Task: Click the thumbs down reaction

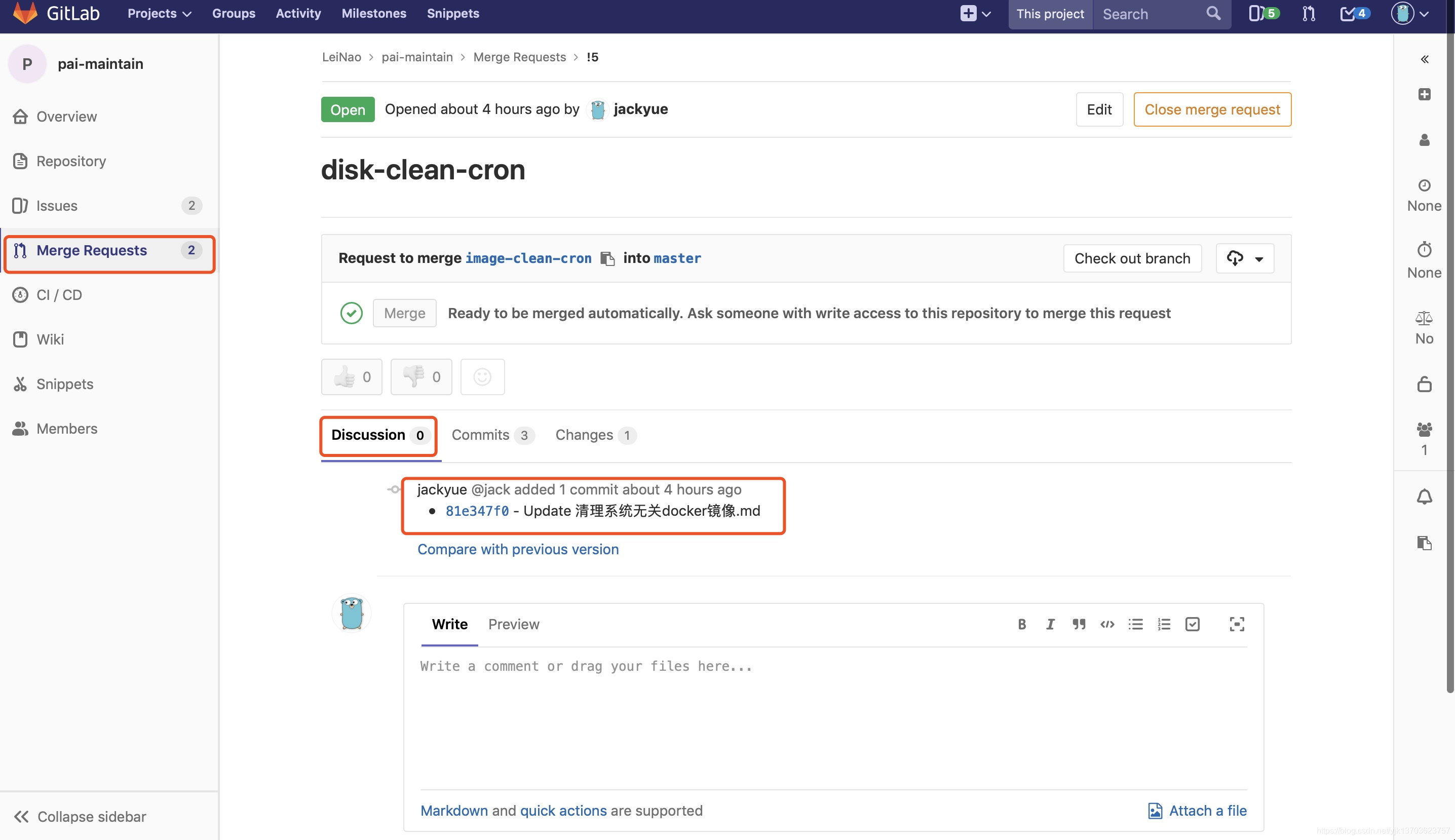Action: pos(421,377)
